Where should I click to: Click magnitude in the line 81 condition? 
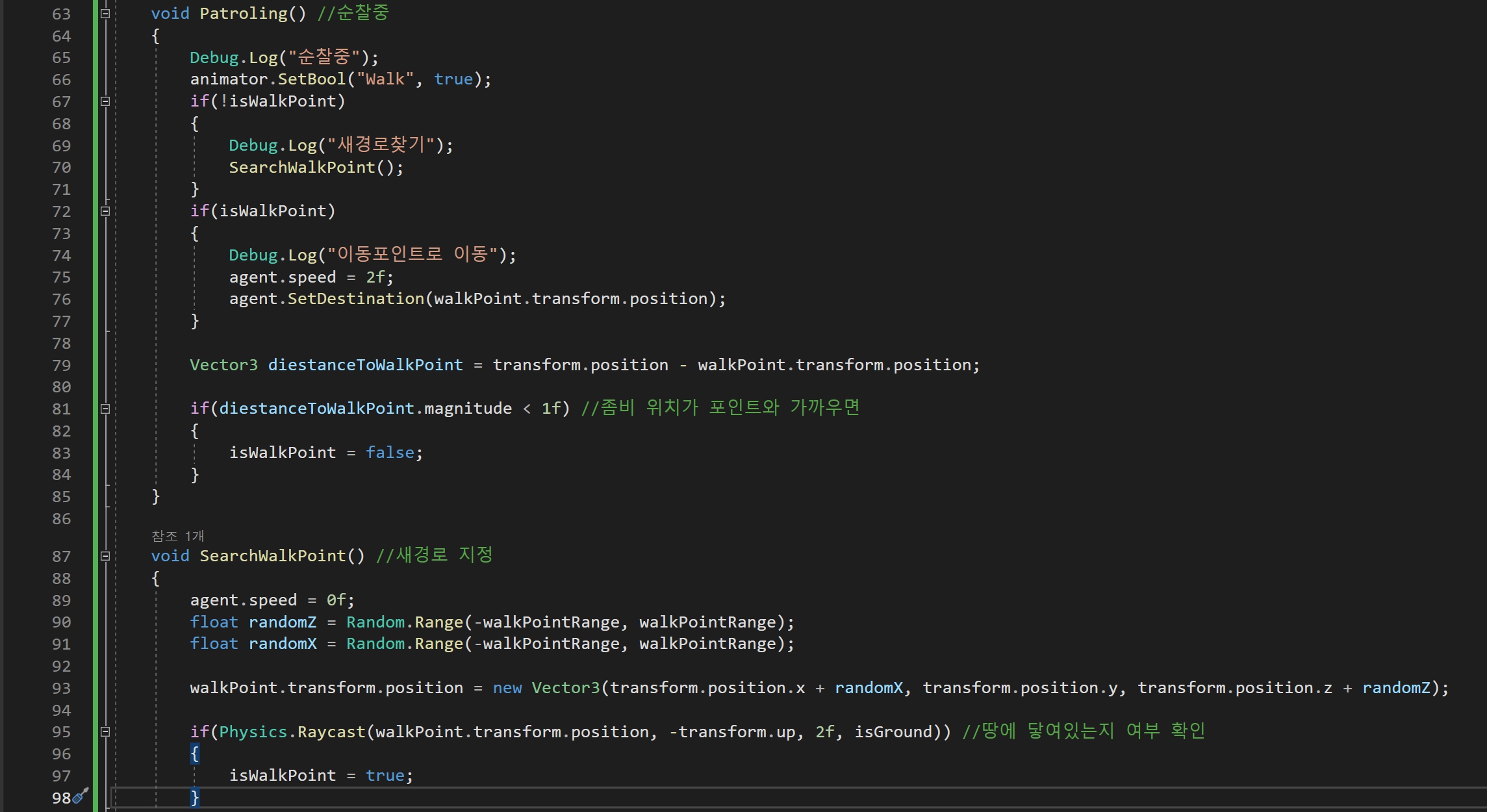tap(468, 409)
